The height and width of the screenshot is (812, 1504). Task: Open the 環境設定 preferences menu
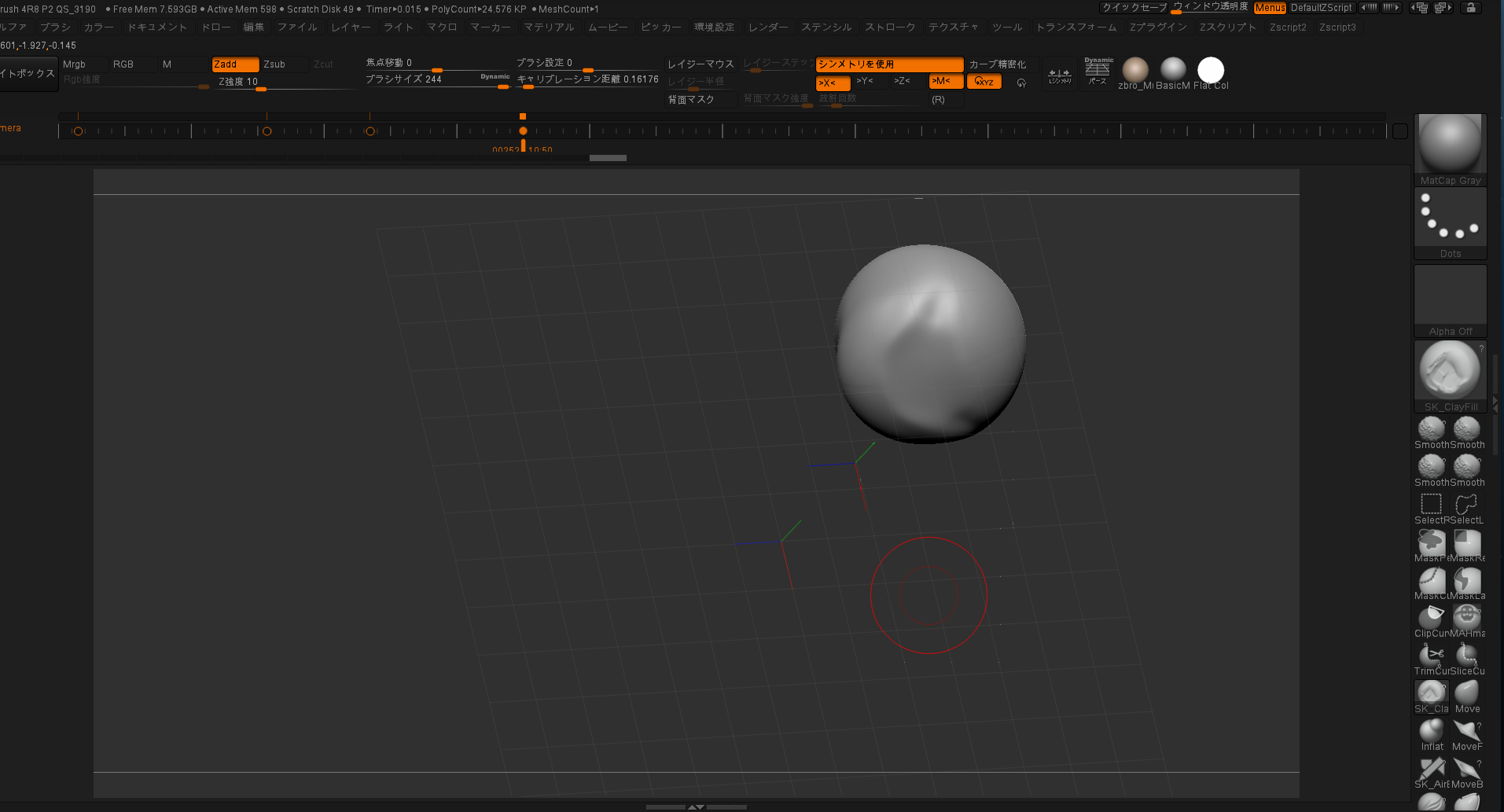click(714, 28)
